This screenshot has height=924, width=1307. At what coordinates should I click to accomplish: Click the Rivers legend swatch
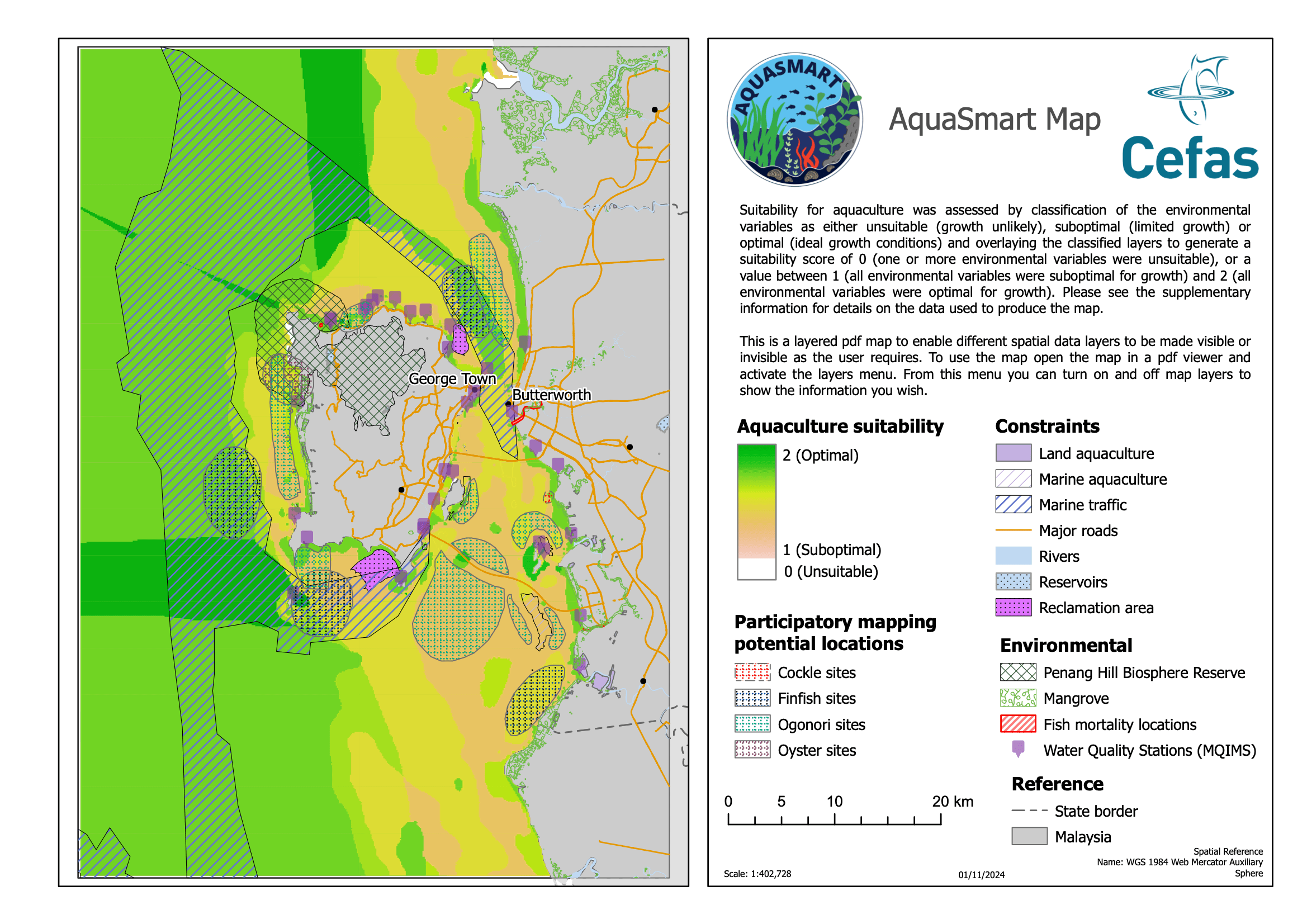pyautogui.click(x=1014, y=556)
